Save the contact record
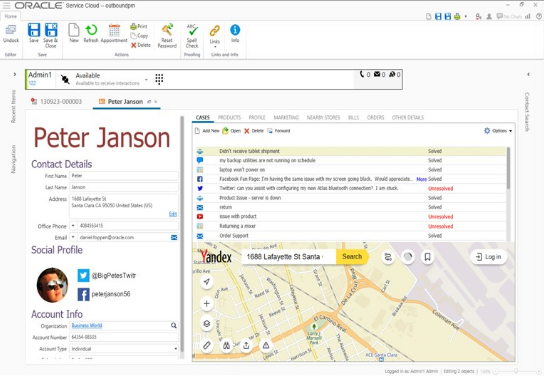 point(34,33)
